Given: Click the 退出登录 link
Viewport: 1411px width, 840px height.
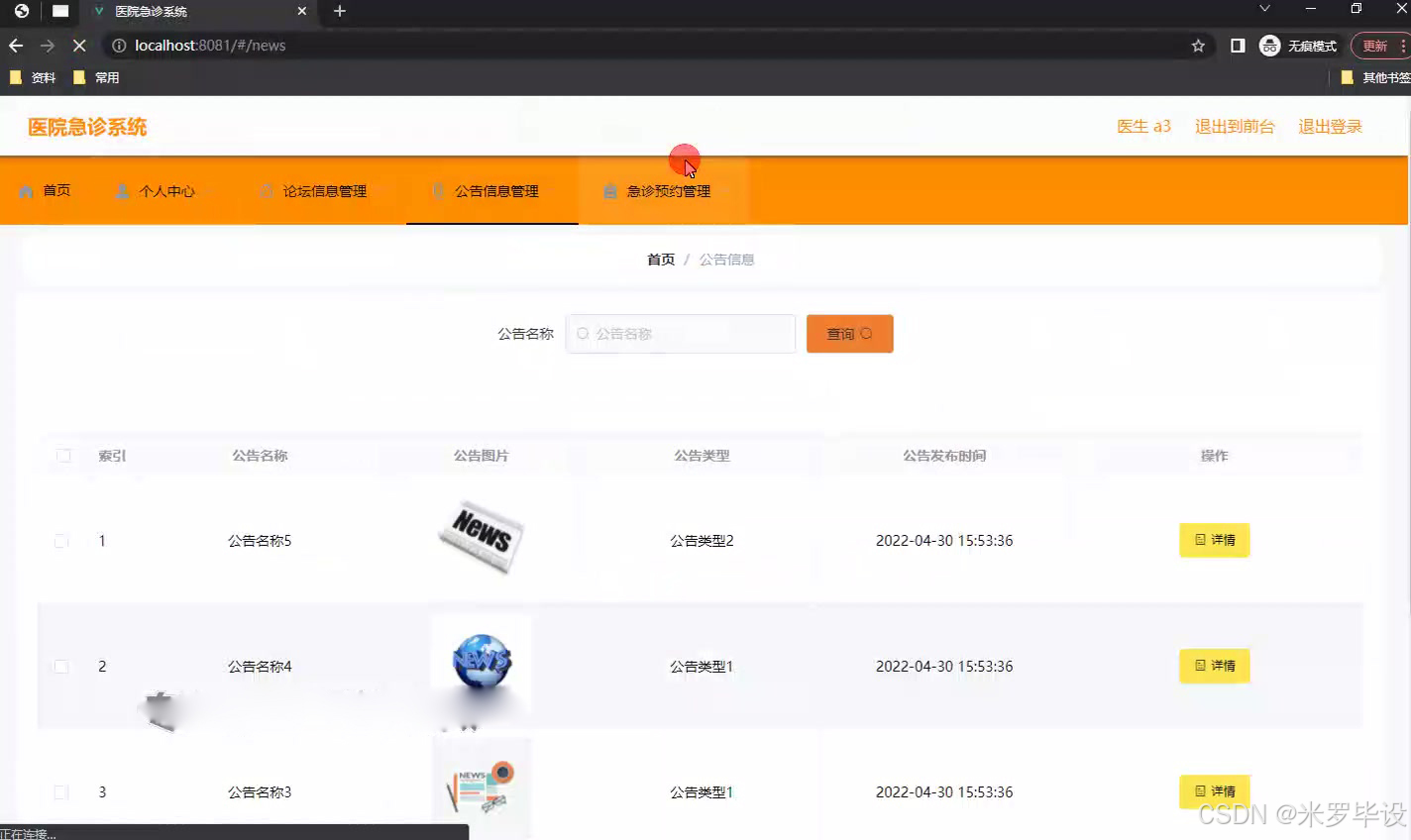Looking at the screenshot, I should click(x=1330, y=126).
